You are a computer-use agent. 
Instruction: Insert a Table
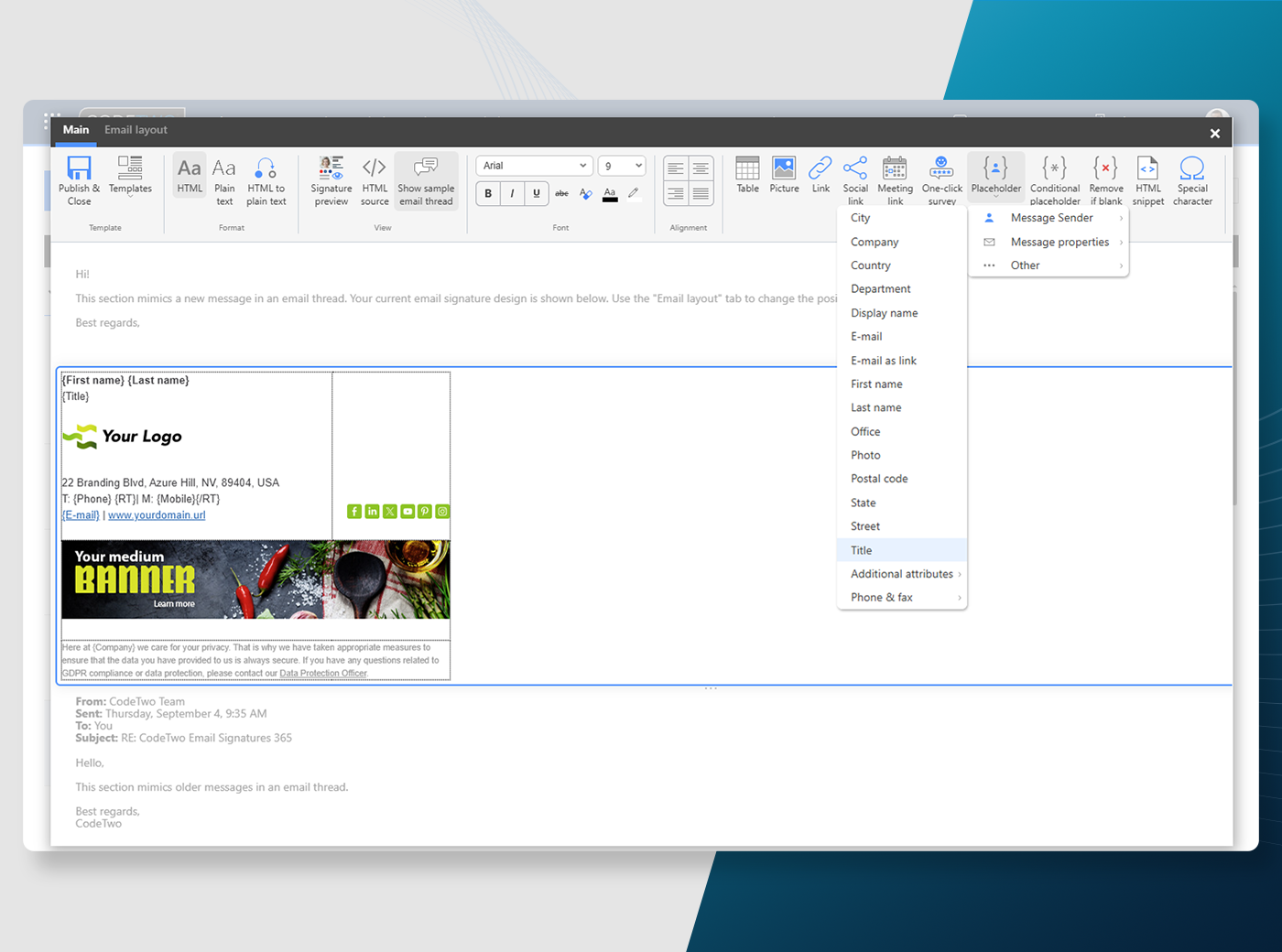pos(748,175)
